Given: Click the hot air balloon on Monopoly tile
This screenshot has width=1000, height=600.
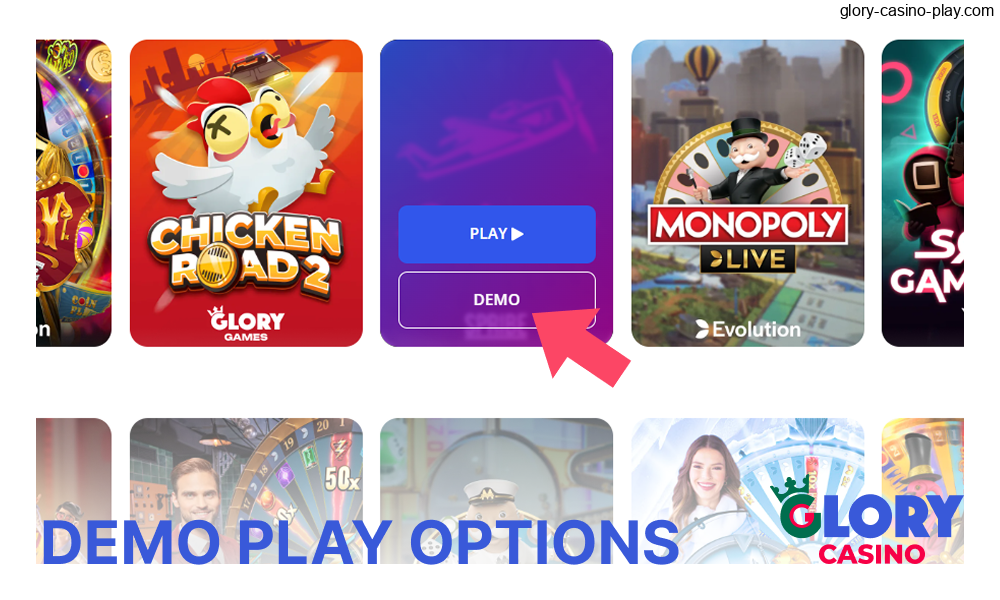Looking at the screenshot, I should click(702, 67).
